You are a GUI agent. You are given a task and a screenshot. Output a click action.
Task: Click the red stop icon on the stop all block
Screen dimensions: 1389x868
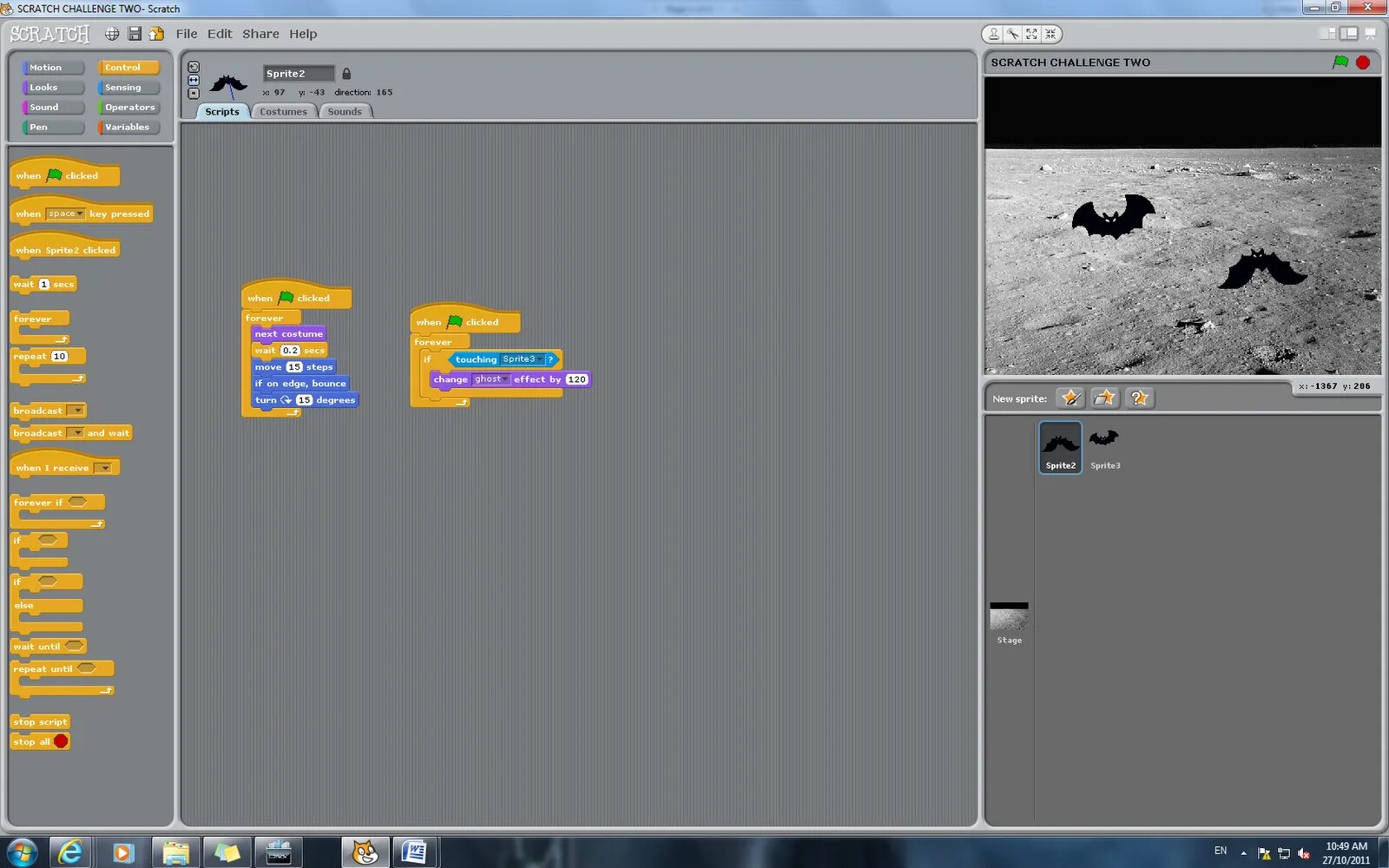click(x=61, y=741)
